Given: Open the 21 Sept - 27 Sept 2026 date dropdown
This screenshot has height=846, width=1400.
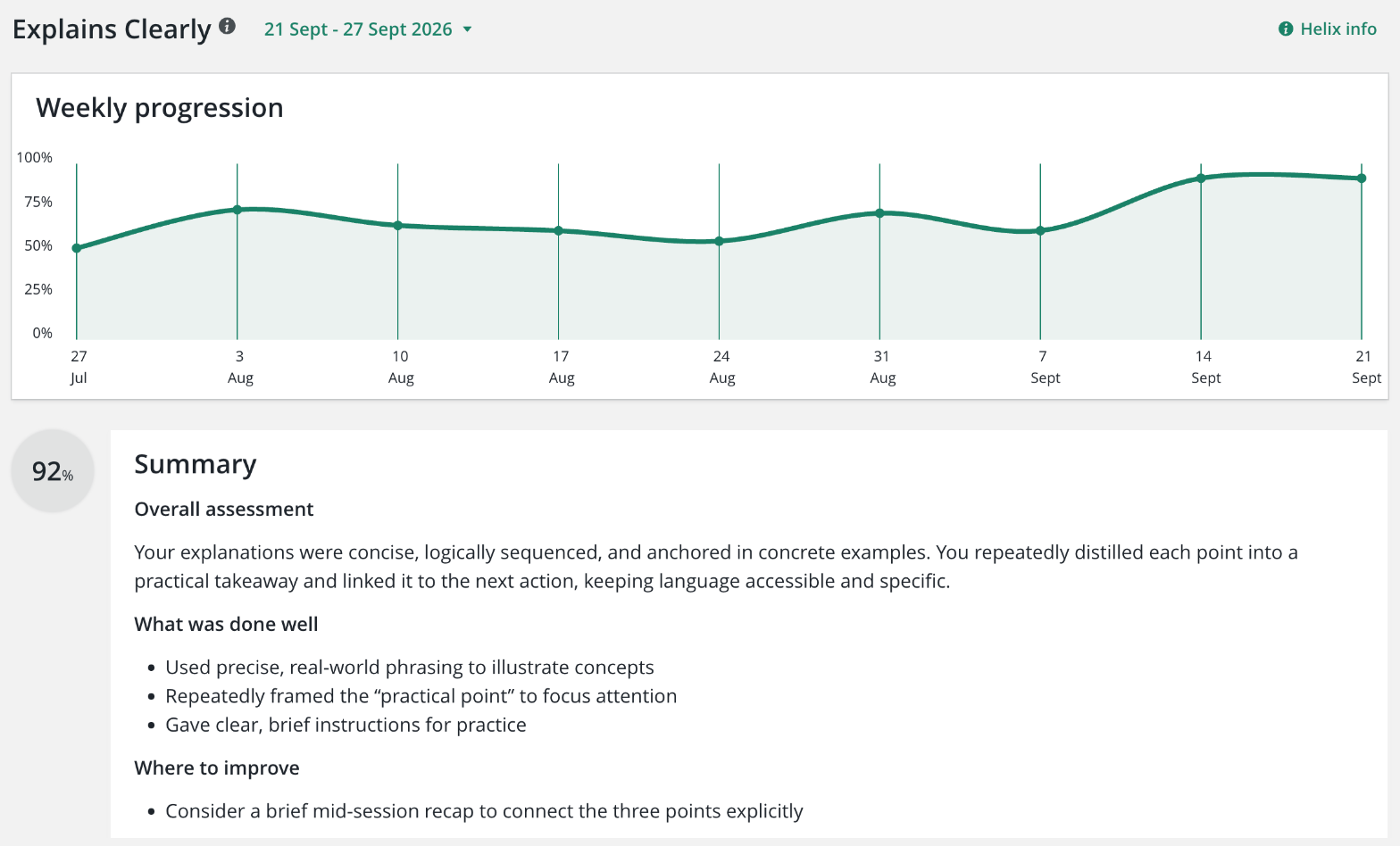Looking at the screenshot, I should point(368,29).
